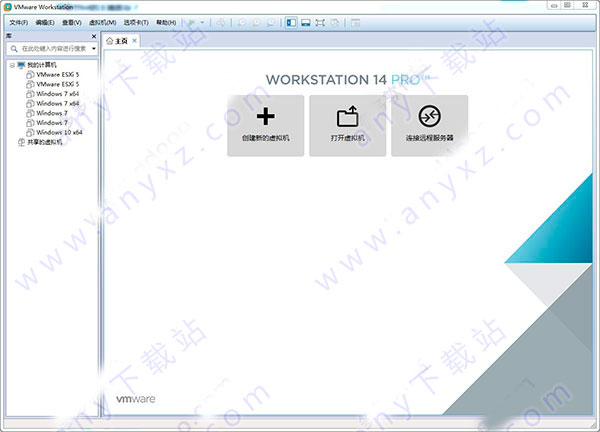Switch to the 主页 home tab
The image size is (600, 432).
click(x=121, y=41)
